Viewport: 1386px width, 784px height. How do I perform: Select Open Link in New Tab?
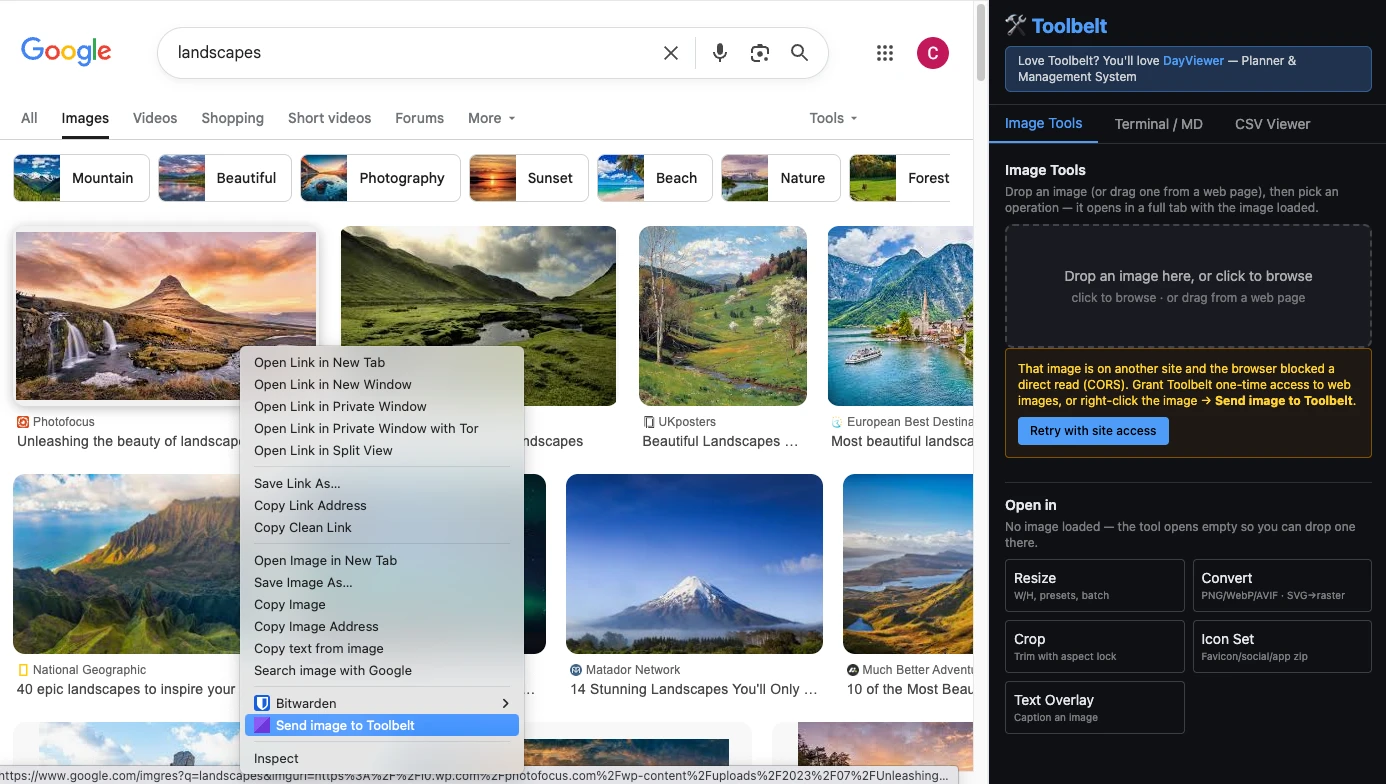pyautogui.click(x=382, y=362)
